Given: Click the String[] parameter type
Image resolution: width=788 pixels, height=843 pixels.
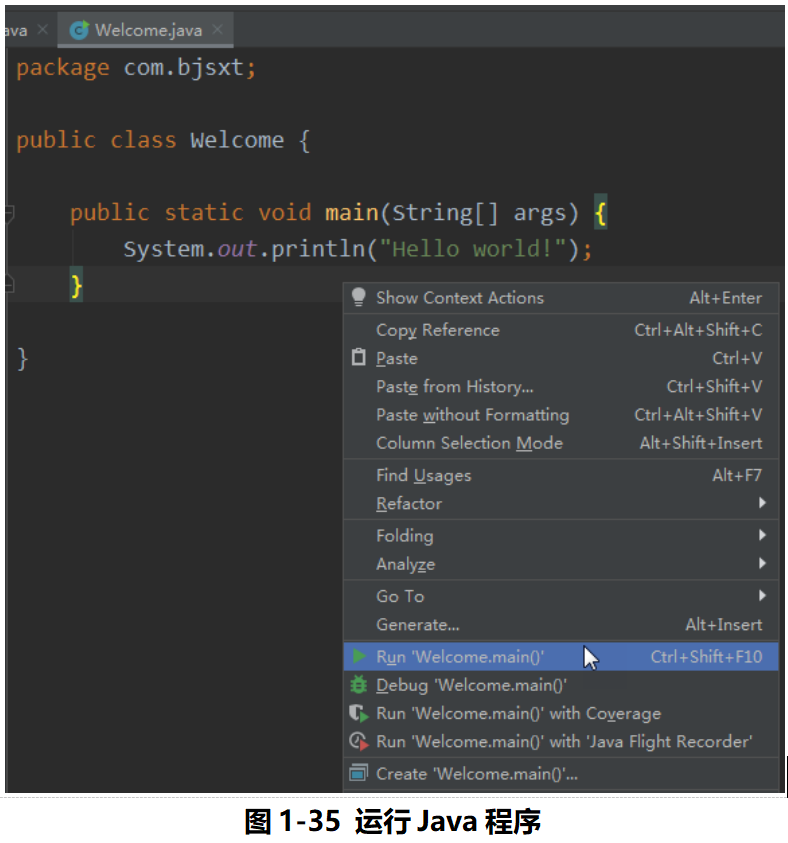Looking at the screenshot, I should [445, 213].
